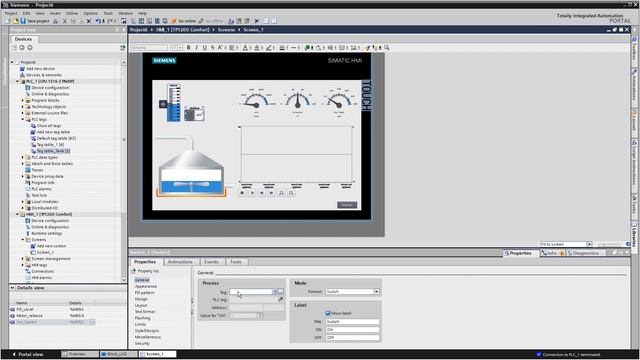Viewport: 640px width, 360px height.
Task: Select the right gauge on the HMI screen
Action: [x=339, y=102]
